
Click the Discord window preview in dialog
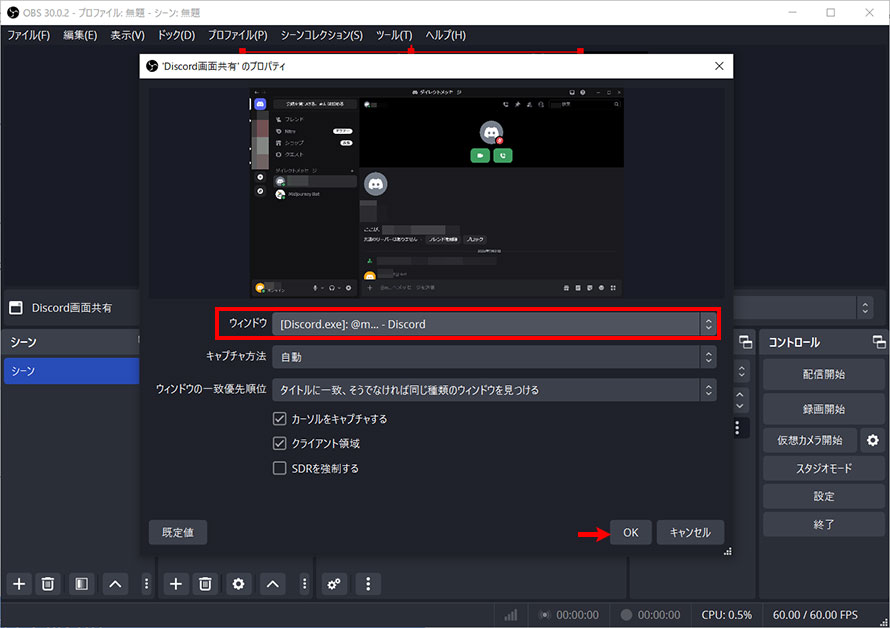point(436,192)
